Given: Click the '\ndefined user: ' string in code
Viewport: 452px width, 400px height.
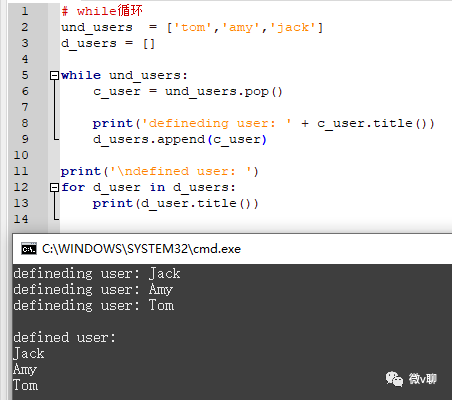Looking at the screenshot, I should [x=180, y=171].
